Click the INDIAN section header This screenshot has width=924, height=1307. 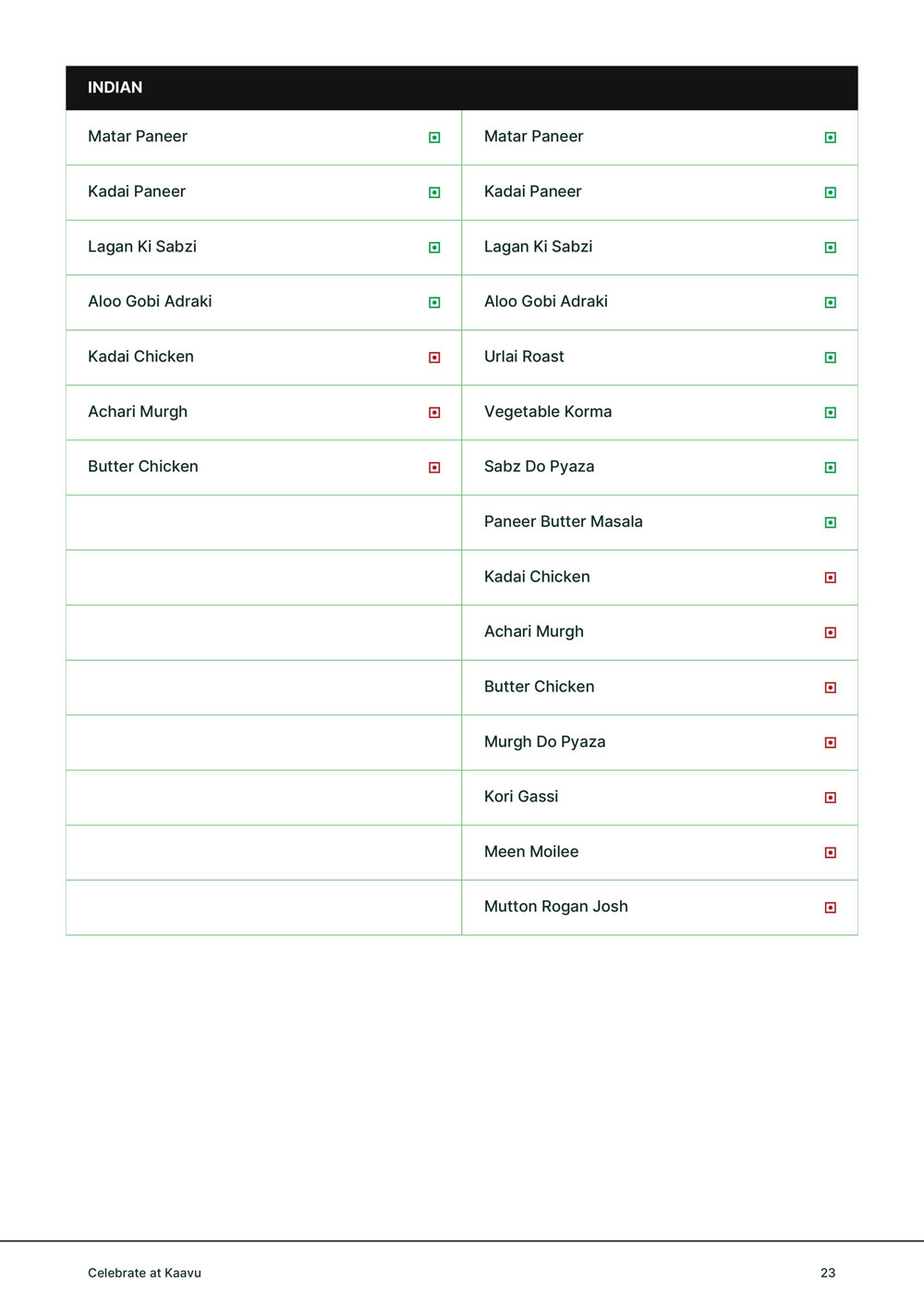[115, 88]
